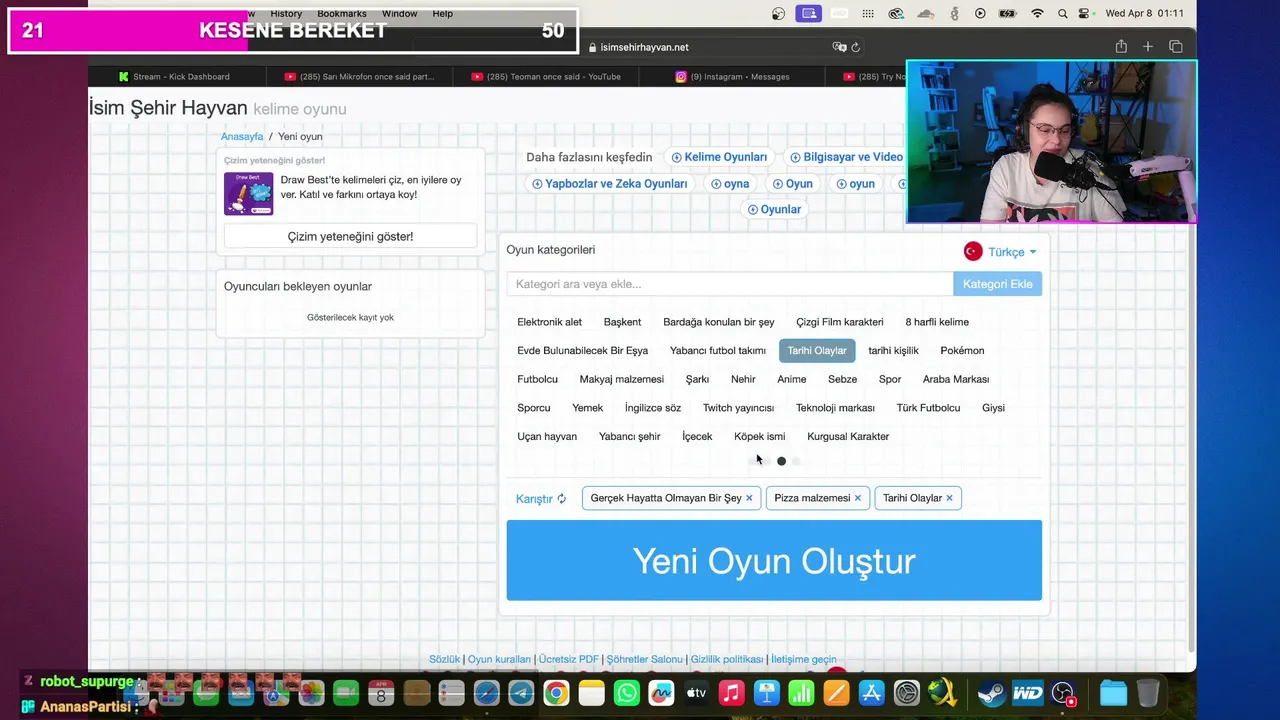Open Notes from the Dock
Screen dimensions: 1280x720
click(x=591, y=693)
